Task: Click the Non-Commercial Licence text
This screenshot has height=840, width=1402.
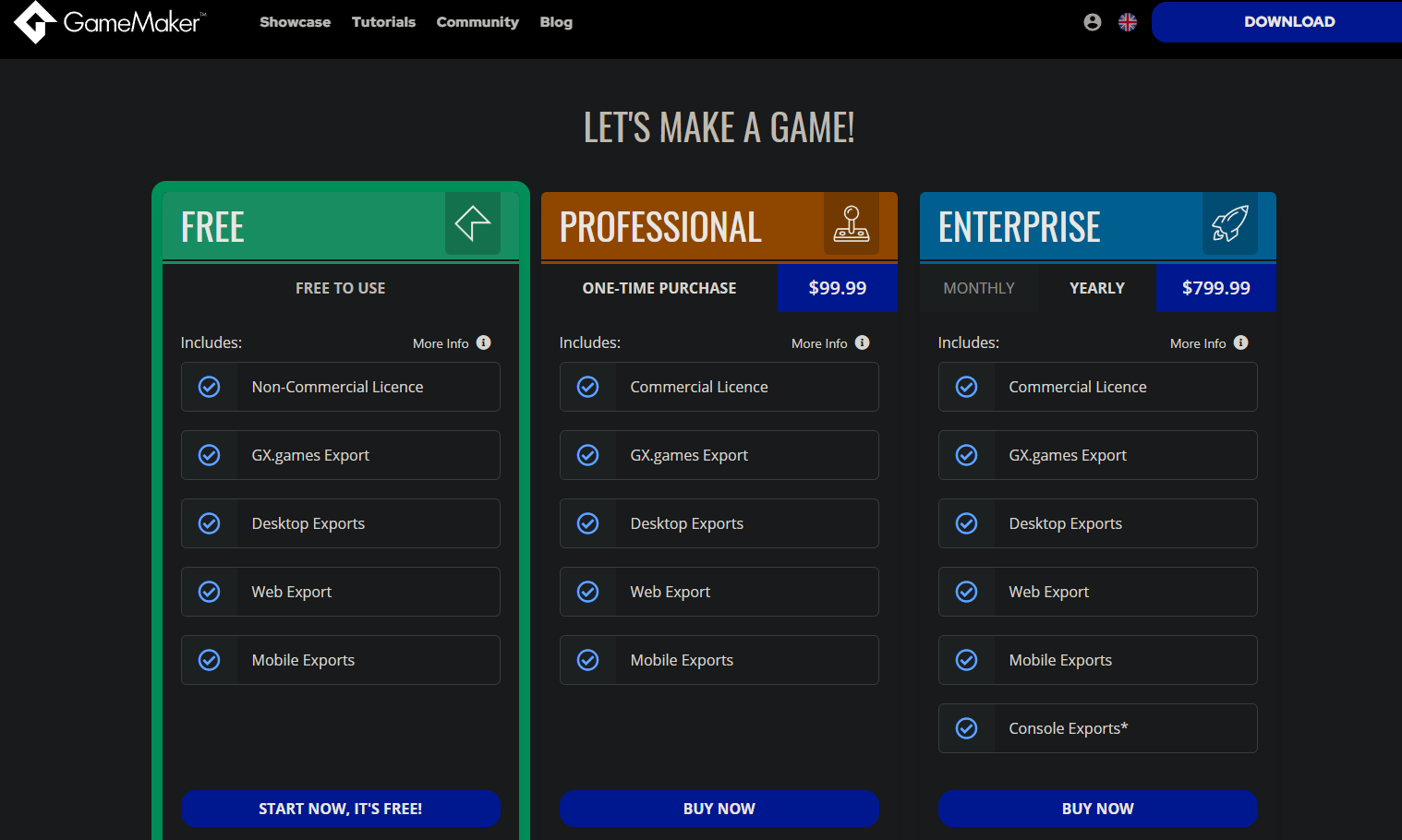Action: tap(337, 387)
